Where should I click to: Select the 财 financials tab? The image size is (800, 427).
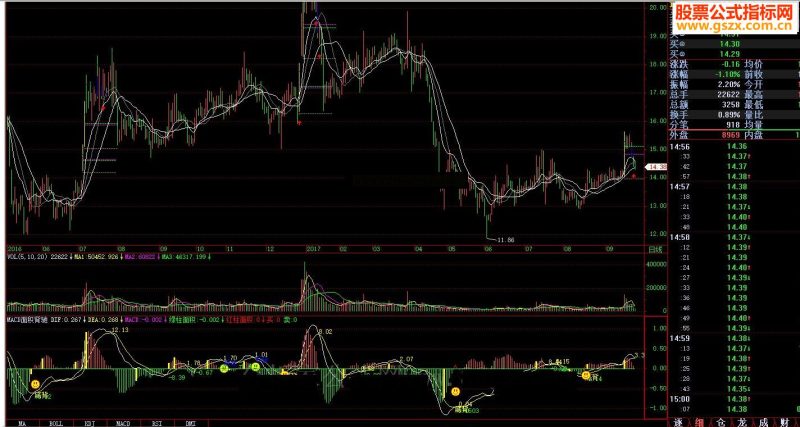785,422
